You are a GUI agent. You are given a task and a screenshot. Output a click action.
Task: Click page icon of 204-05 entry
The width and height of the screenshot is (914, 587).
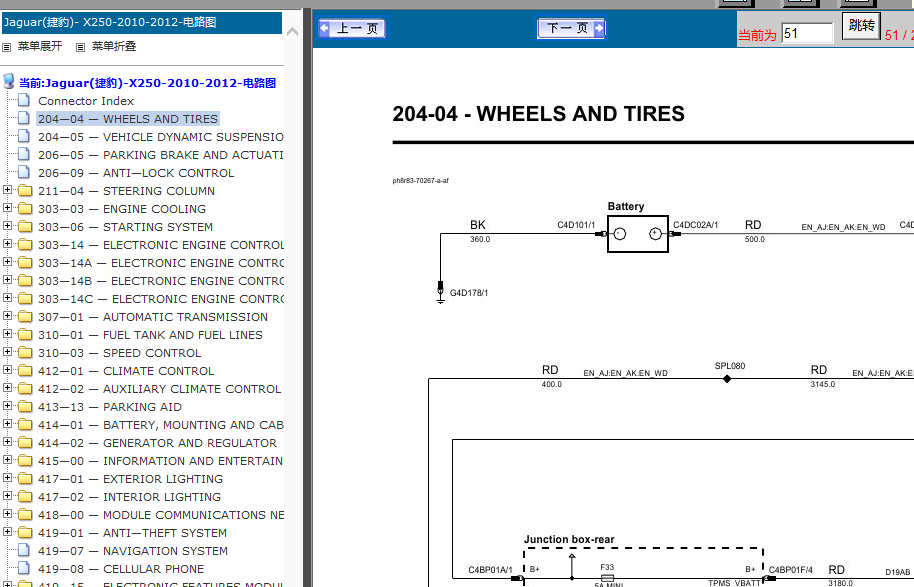tap(24, 136)
